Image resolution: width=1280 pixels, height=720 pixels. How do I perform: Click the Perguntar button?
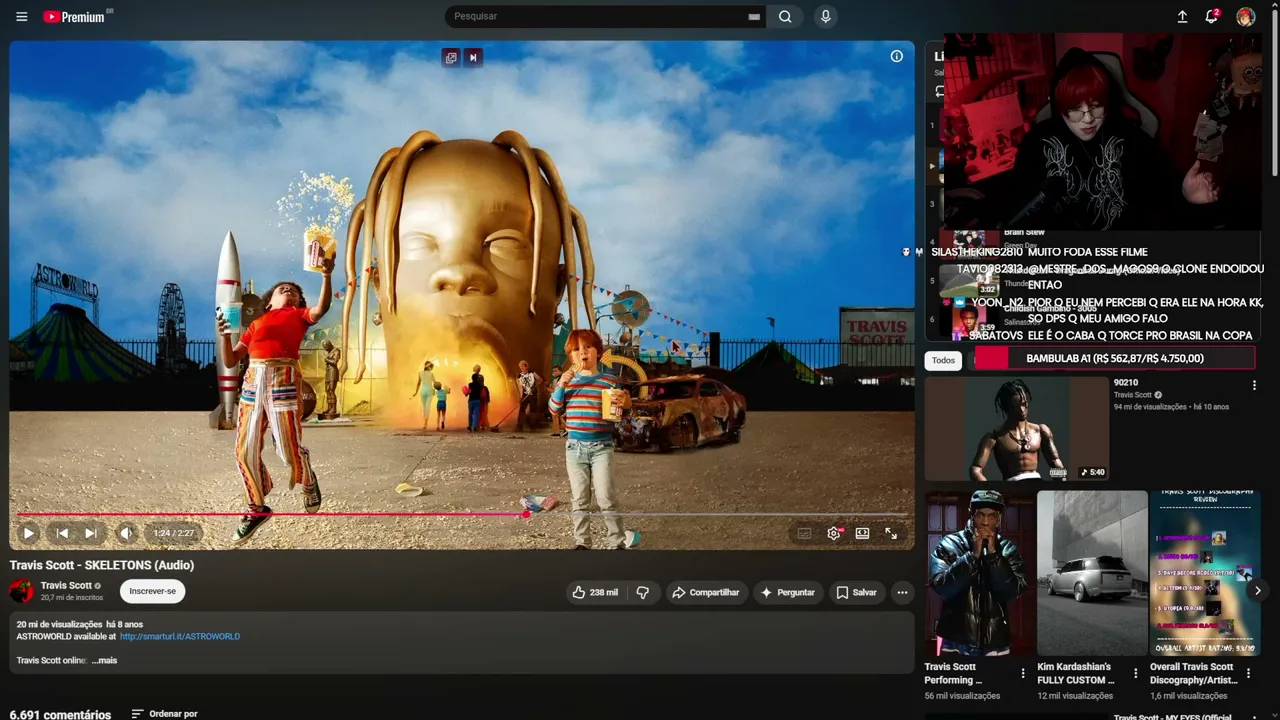[788, 592]
